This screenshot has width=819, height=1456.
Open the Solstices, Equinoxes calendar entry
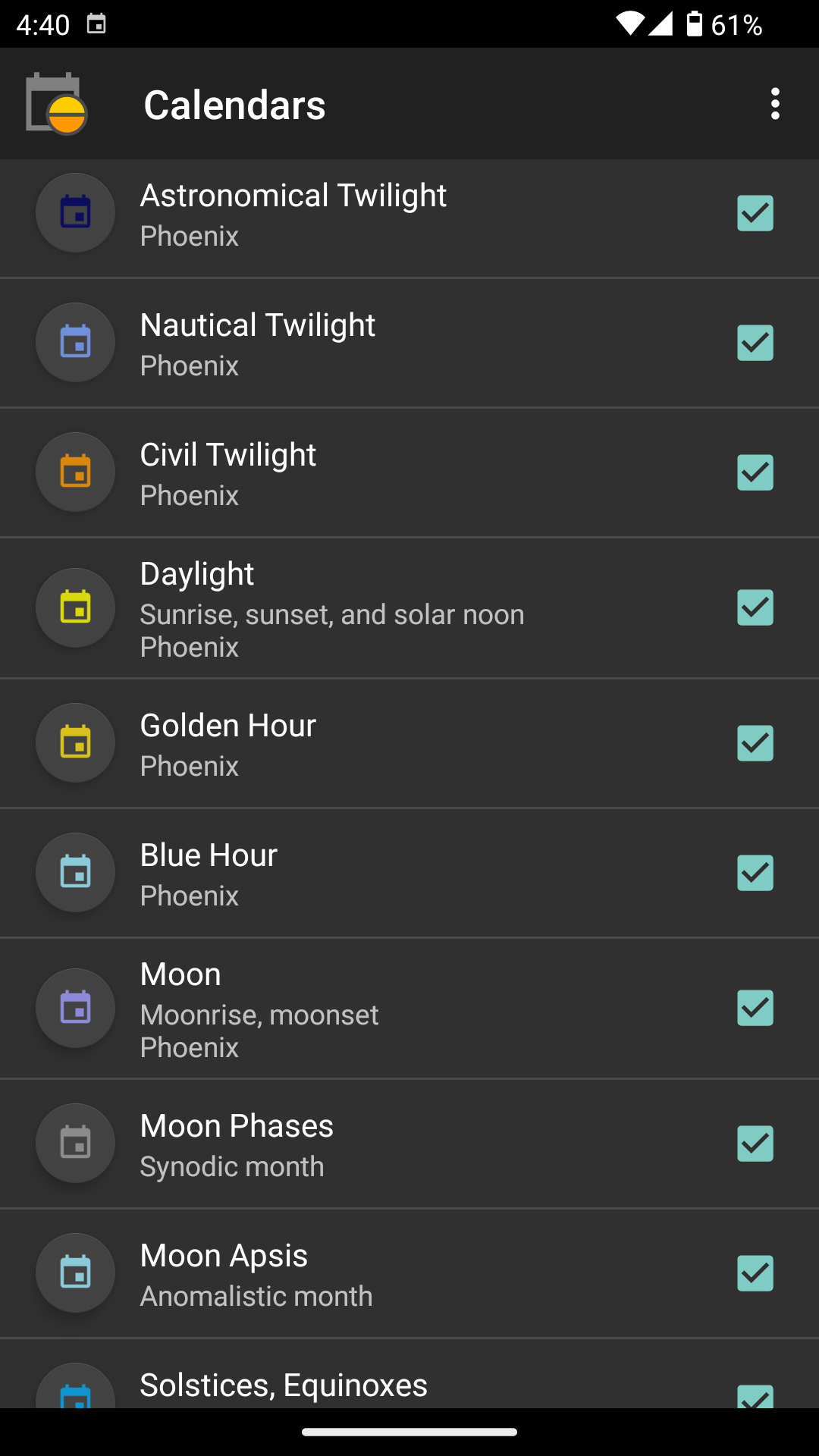284,1386
